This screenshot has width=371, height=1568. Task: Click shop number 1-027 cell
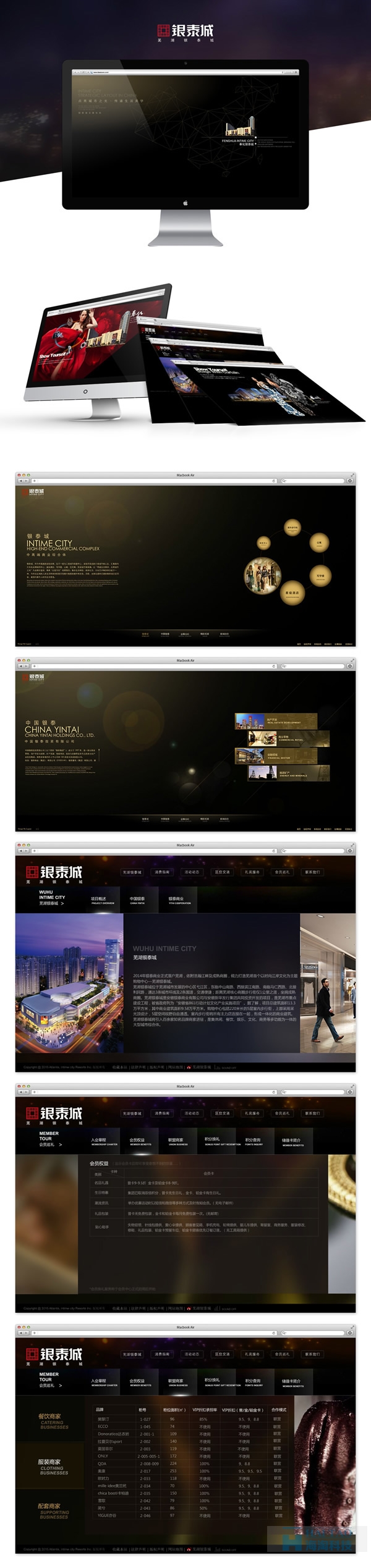pos(145,1419)
